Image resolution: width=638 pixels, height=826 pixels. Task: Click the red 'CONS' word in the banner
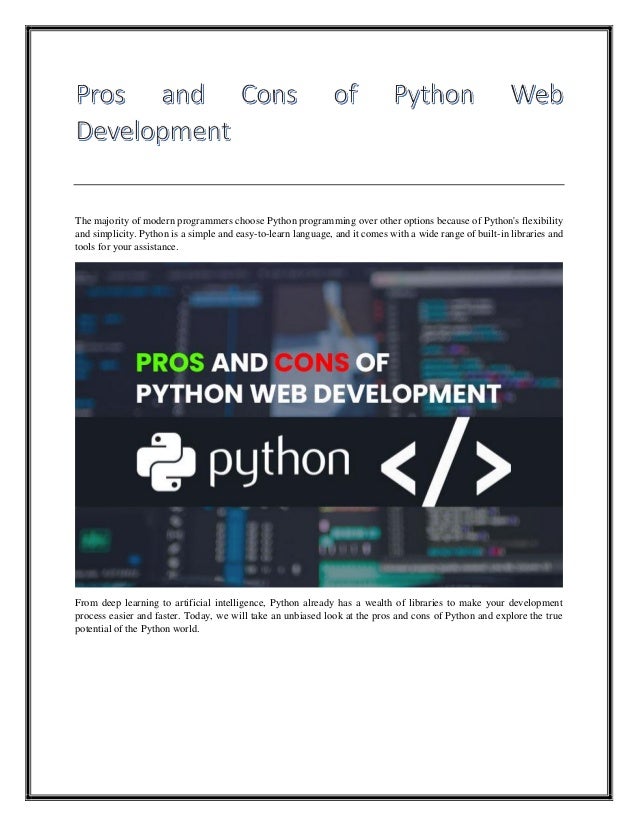(x=311, y=362)
